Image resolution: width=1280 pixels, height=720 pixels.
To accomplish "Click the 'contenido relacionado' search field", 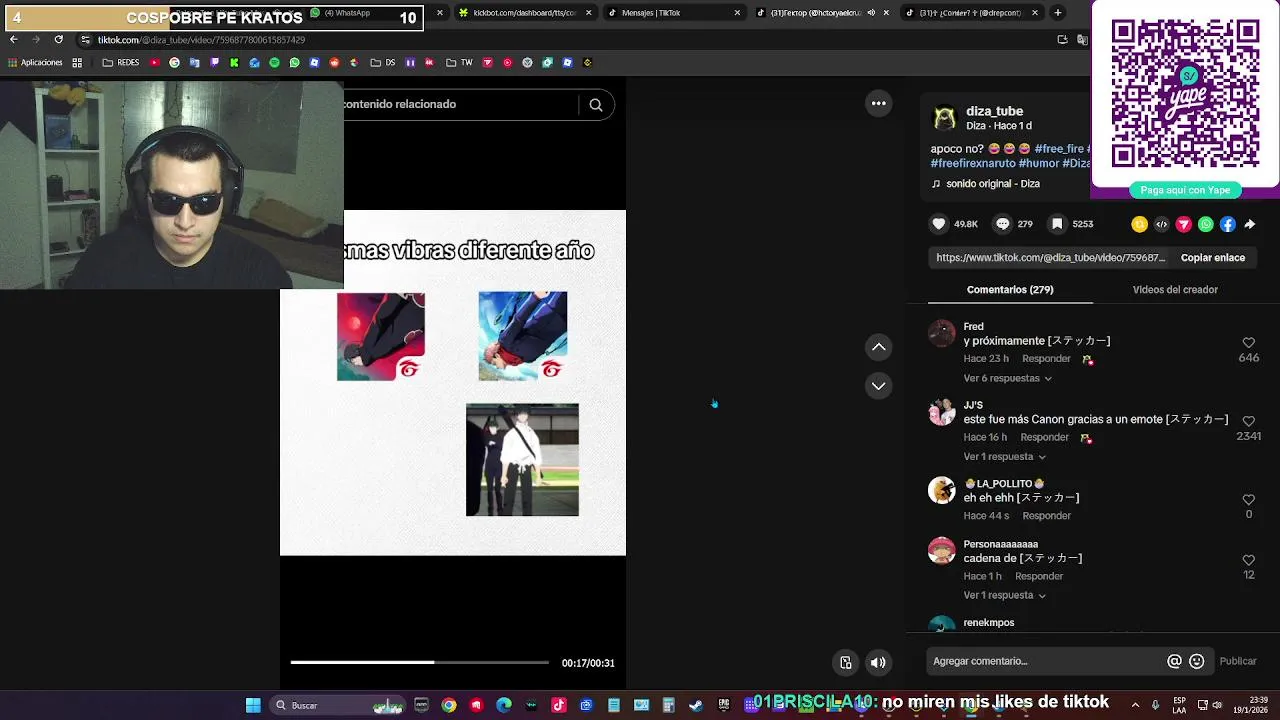I will coord(460,104).
